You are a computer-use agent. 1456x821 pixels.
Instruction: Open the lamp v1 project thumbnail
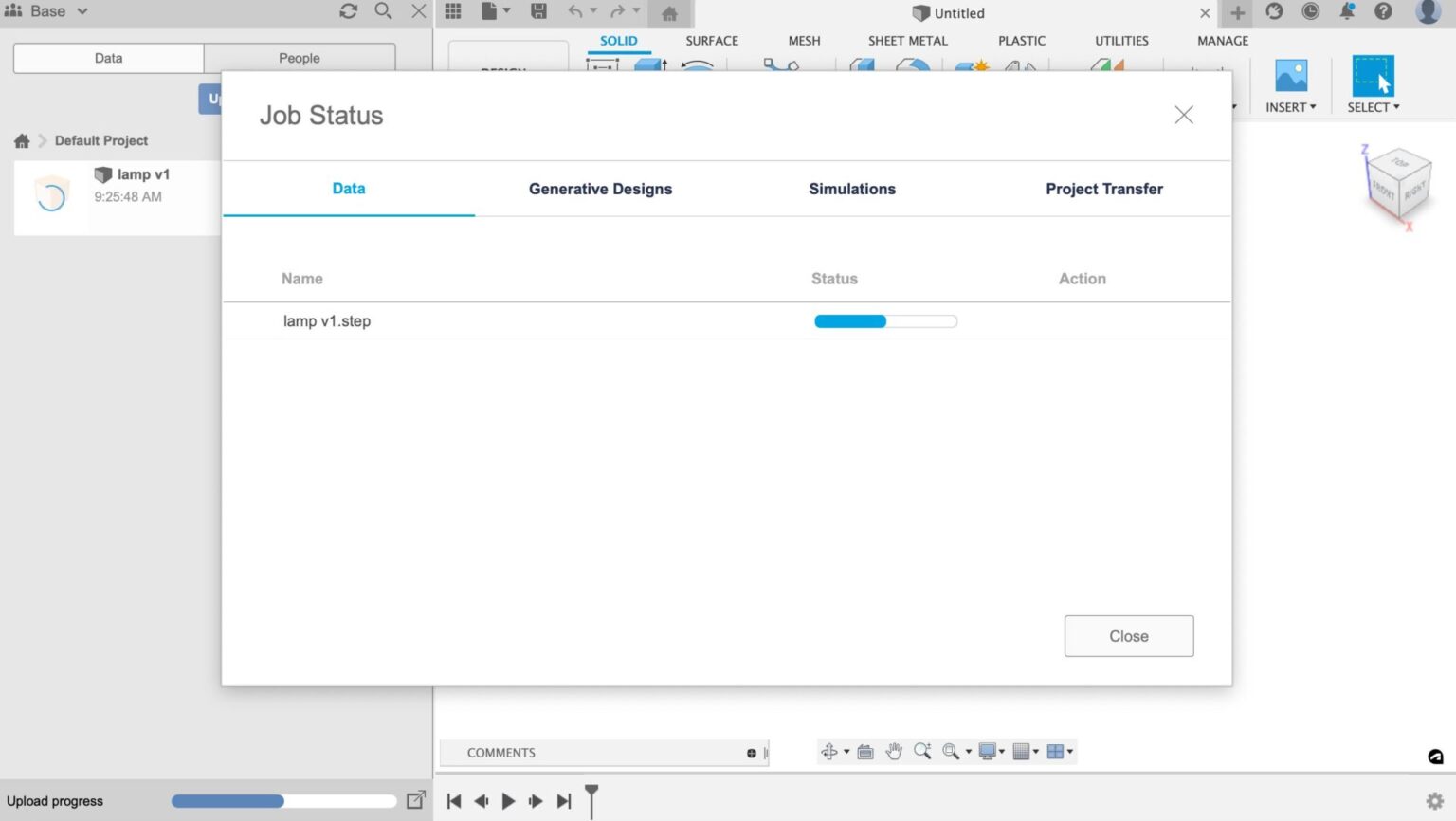[51, 194]
